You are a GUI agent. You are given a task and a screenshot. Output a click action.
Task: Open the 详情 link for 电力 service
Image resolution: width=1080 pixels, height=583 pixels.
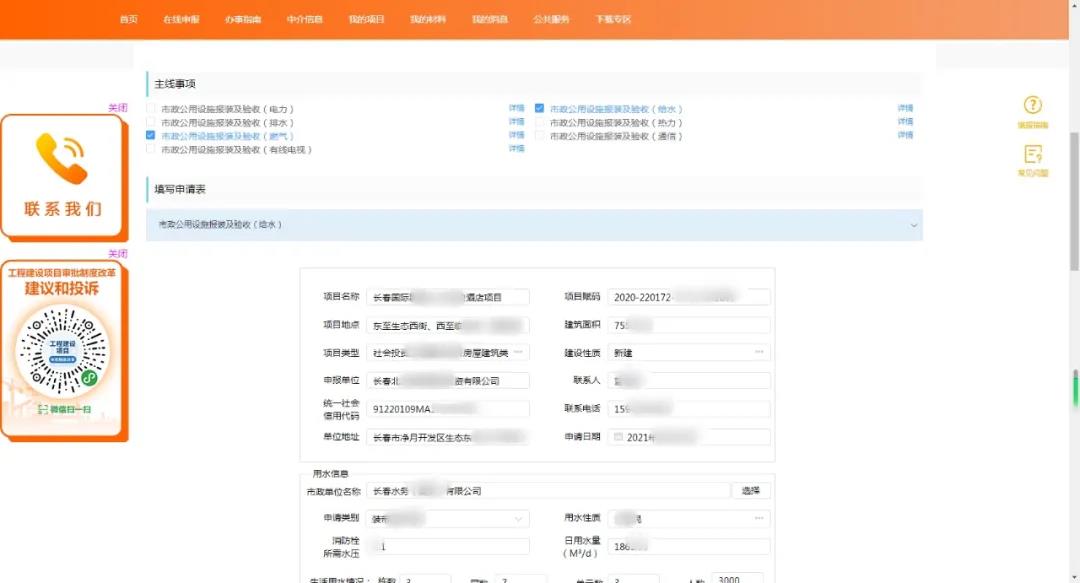pos(516,107)
